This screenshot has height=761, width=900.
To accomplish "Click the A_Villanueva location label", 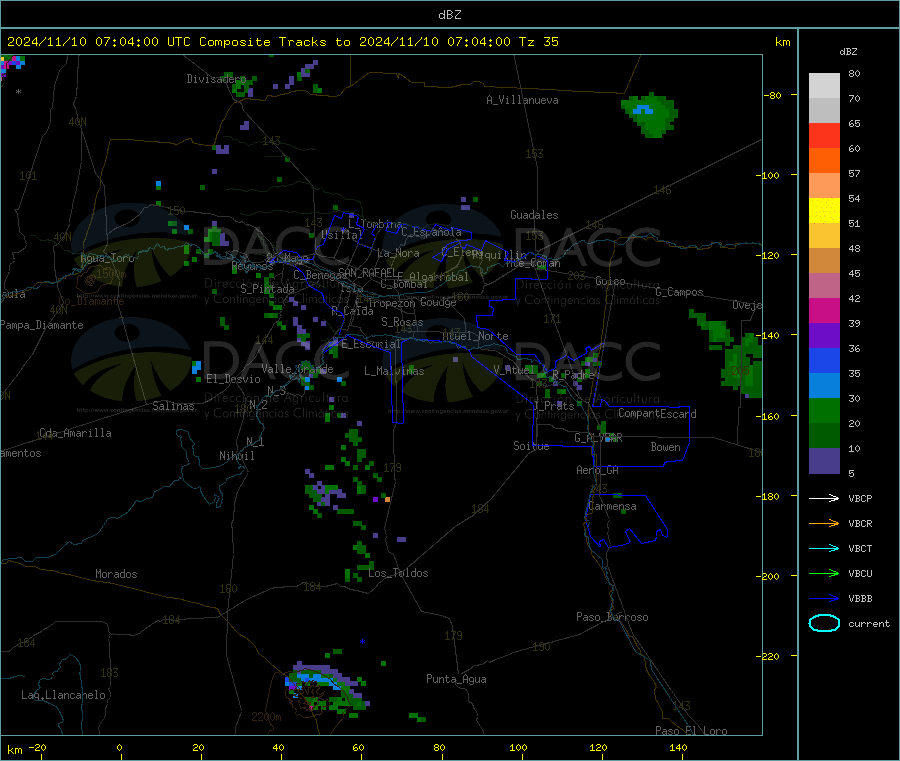I will (522, 100).
